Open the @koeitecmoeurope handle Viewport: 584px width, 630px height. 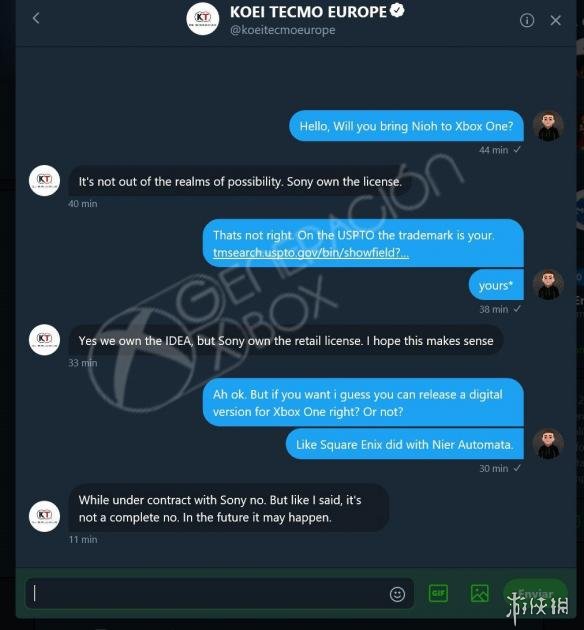click(282, 30)
